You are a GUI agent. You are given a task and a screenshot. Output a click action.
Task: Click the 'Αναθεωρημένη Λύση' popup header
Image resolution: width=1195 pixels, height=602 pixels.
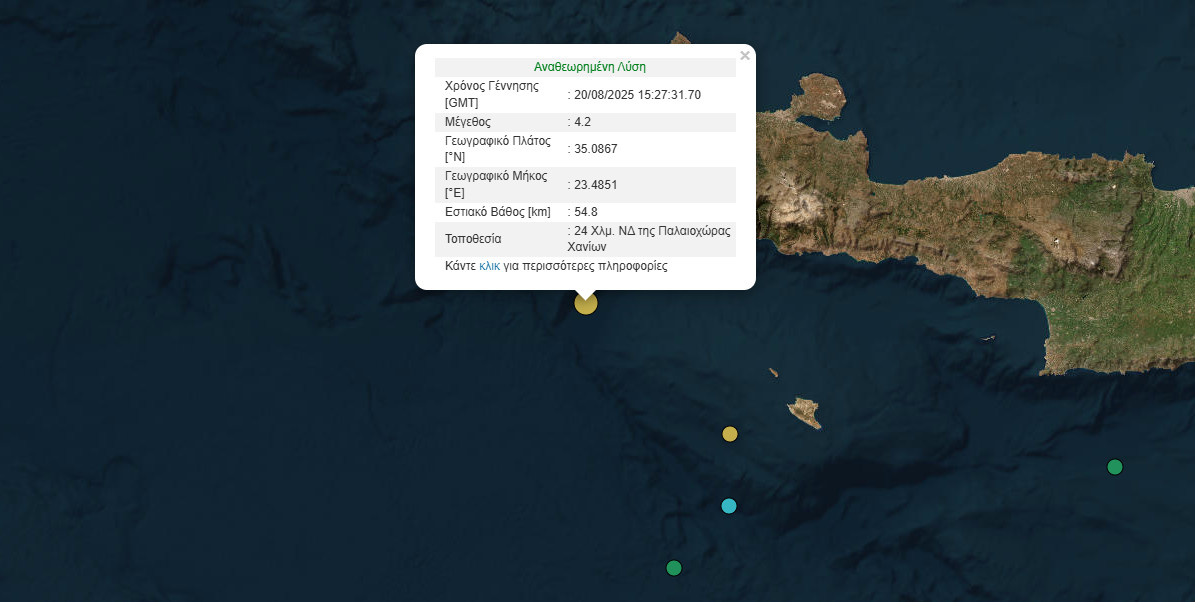click(589, 67)
